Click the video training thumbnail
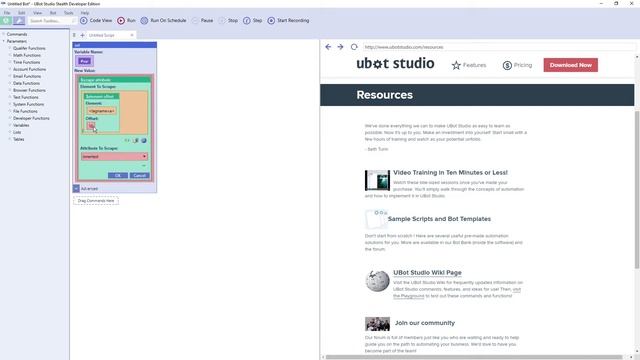640x360 pixels. [377, 180]
